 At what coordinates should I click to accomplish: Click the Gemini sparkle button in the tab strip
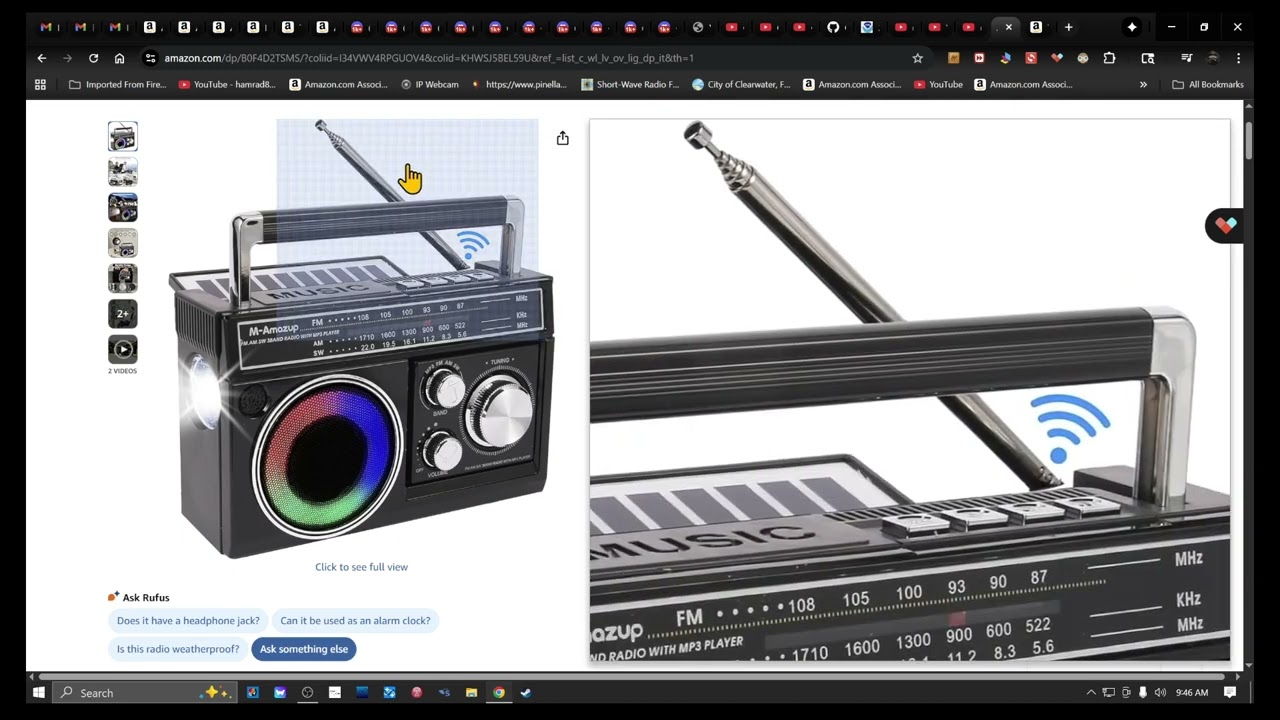point(1132,27)
